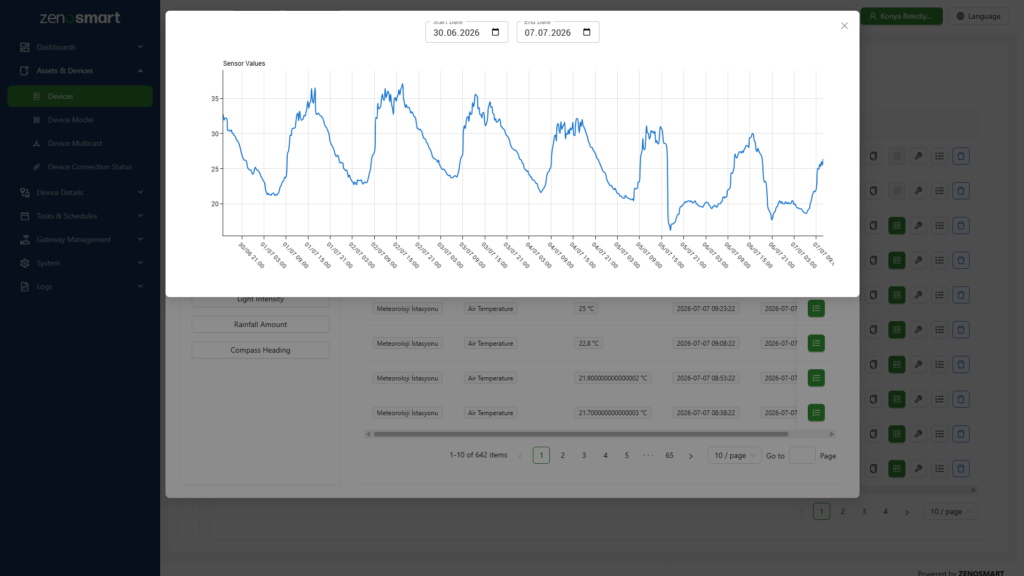Click the next-page arrow in the sensor data dialog
Screen dimensions: 1024x576
click(691, 456)
